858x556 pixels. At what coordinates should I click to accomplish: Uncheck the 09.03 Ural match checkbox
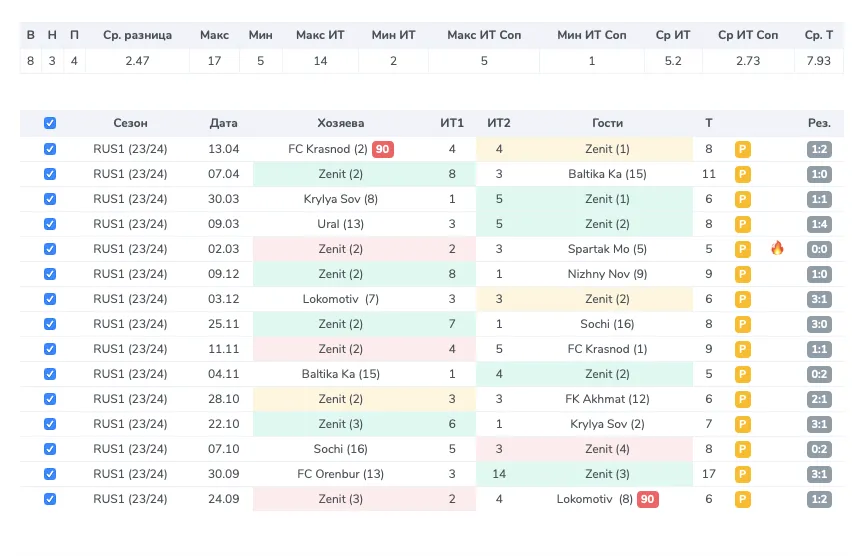click(50, 224)
